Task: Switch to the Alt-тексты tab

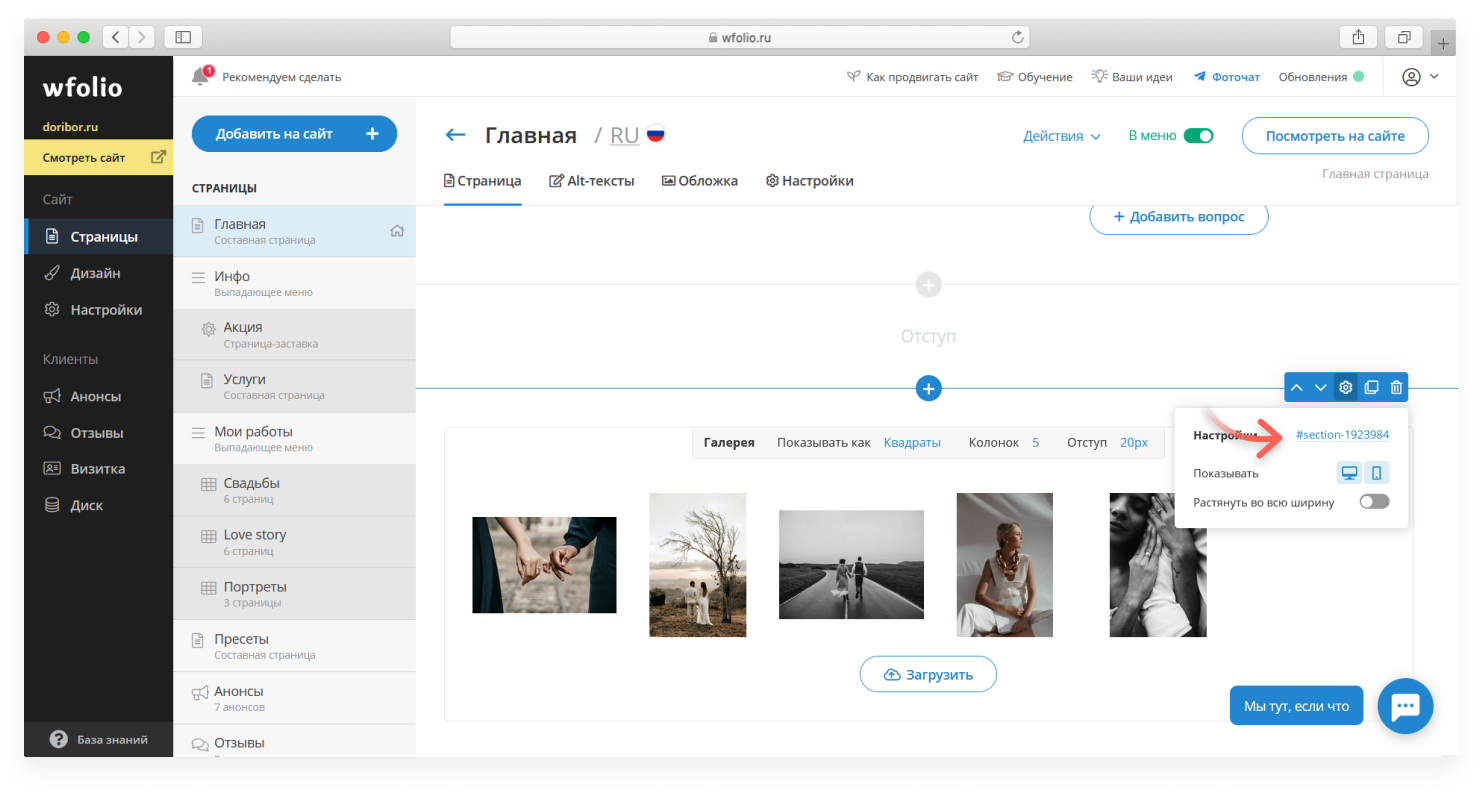Action: click(592, 181)
